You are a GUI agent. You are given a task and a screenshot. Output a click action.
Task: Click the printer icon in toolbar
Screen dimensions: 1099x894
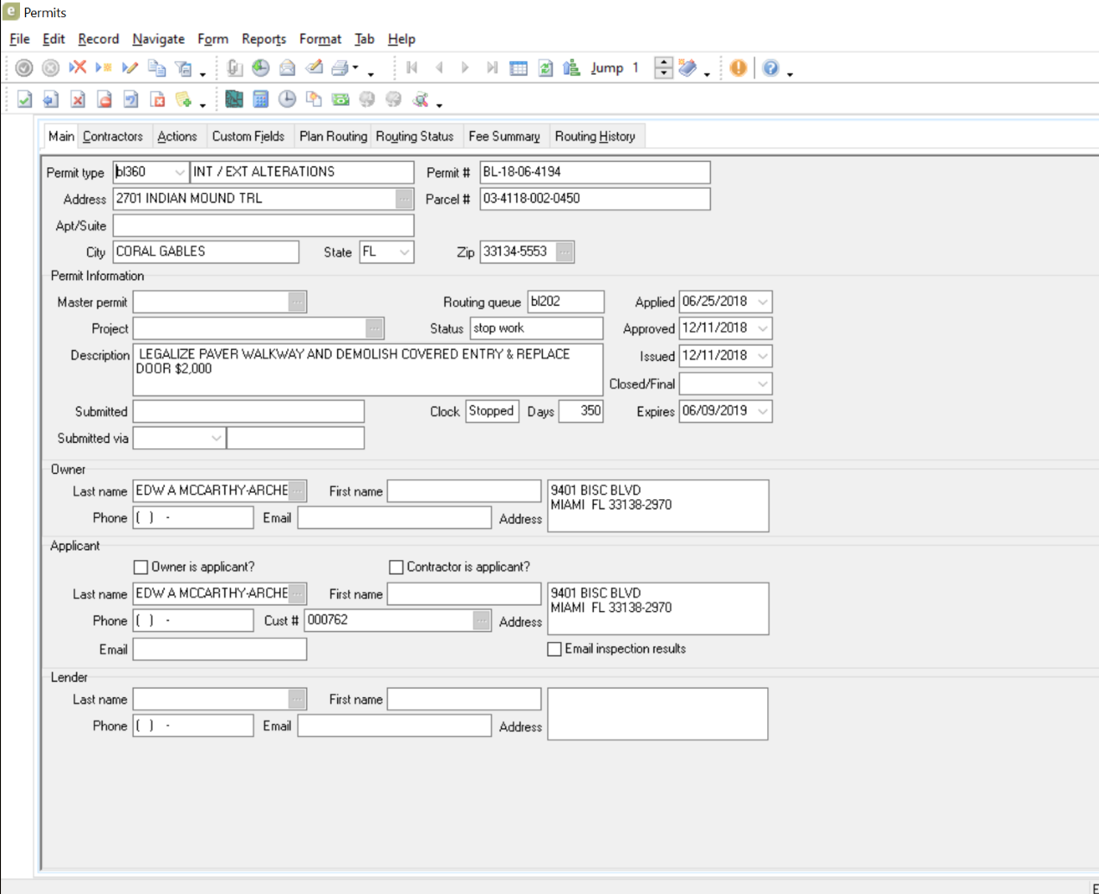point(340,68)
